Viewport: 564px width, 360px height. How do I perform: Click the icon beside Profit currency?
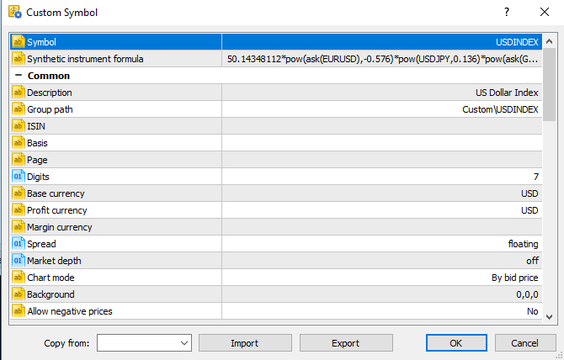pyautogui.click(x=18, y=210)
